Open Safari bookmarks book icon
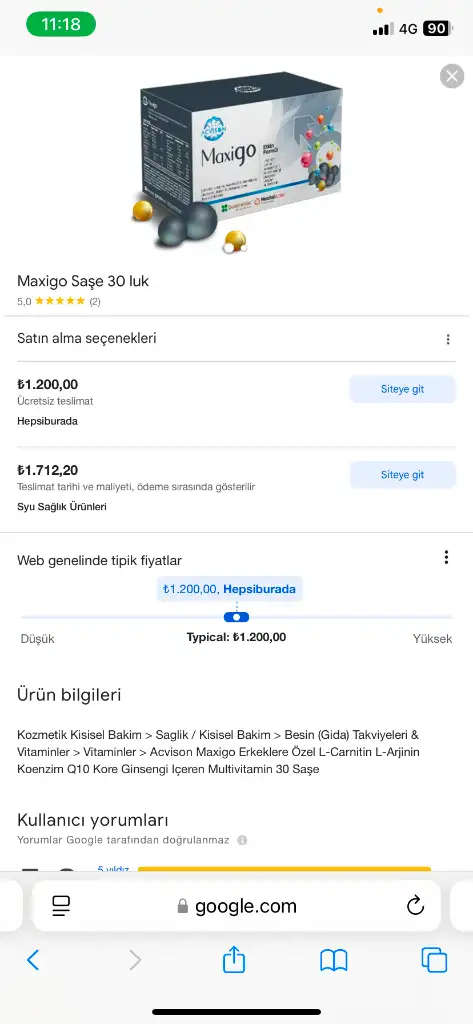Image resolution: width=473 pixels, height=1024 pixels. tap(333, 960)
